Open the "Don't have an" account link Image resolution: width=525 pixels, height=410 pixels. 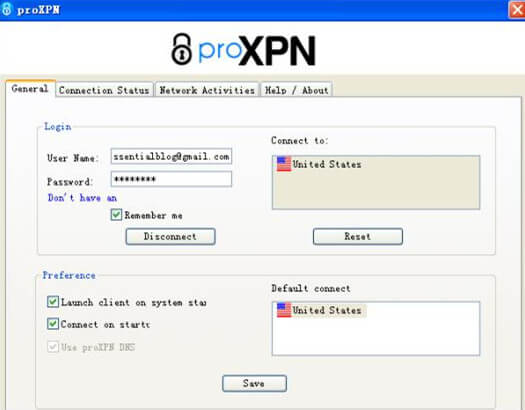pos(82,198)
